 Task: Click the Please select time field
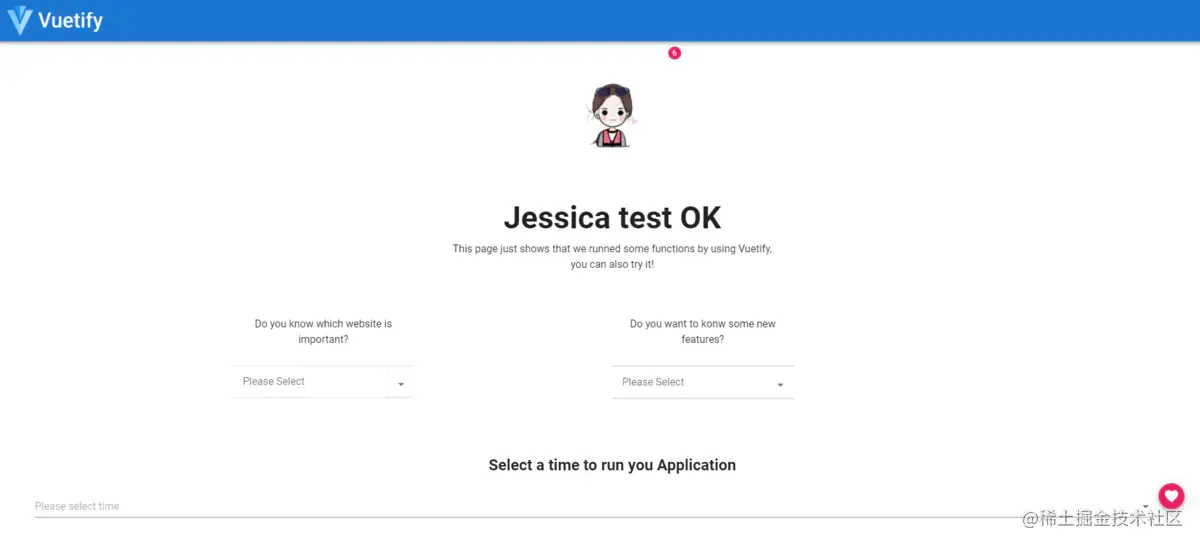coord(594,506)
